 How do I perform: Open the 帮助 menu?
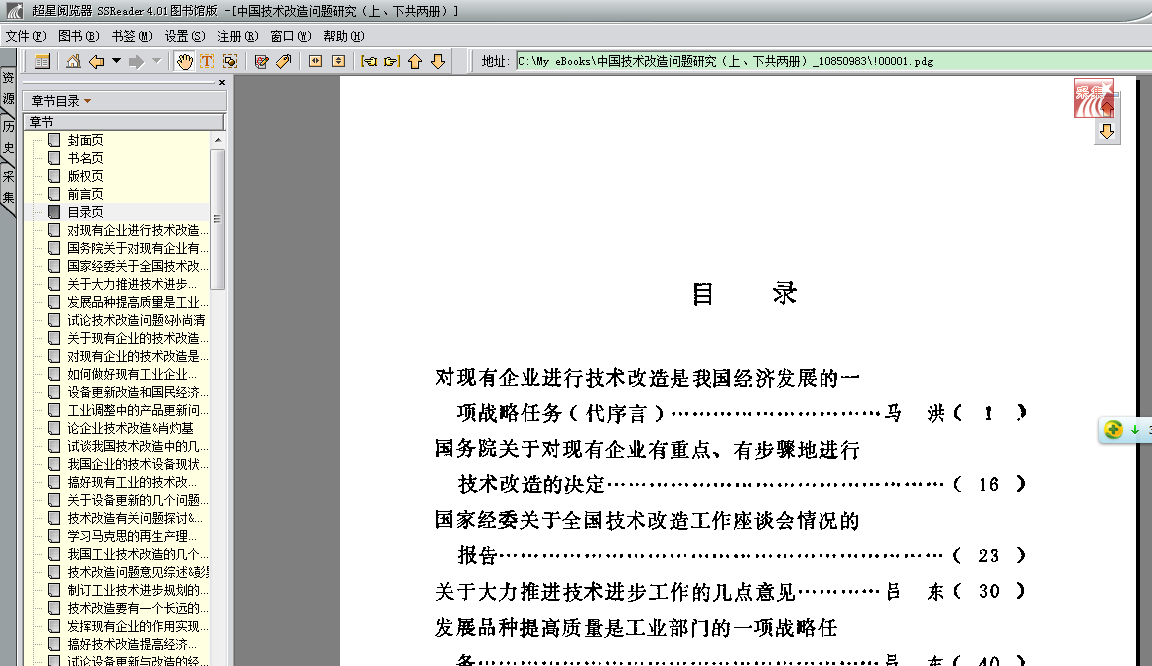344,36
